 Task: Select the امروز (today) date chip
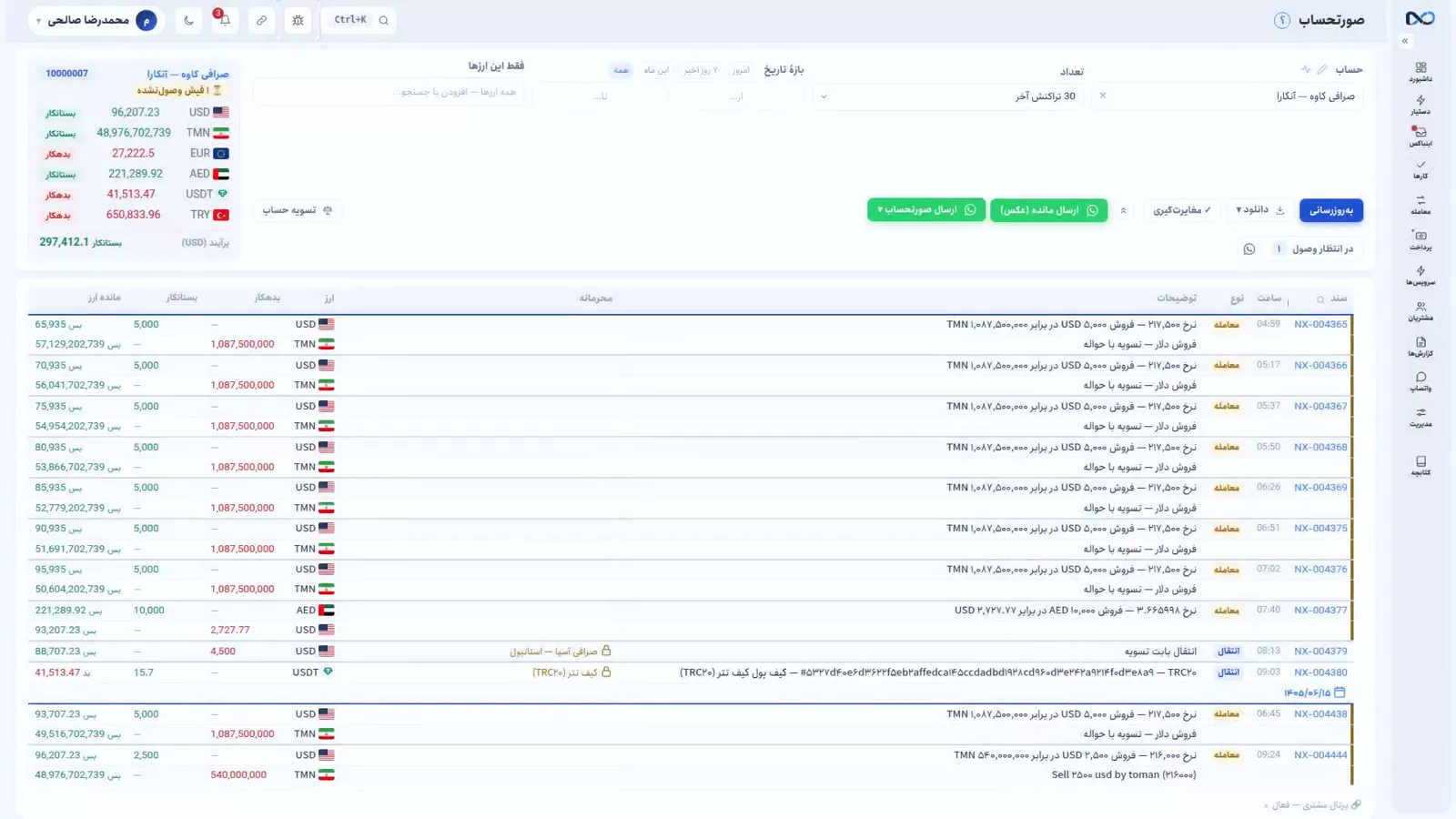coord(741,70)
